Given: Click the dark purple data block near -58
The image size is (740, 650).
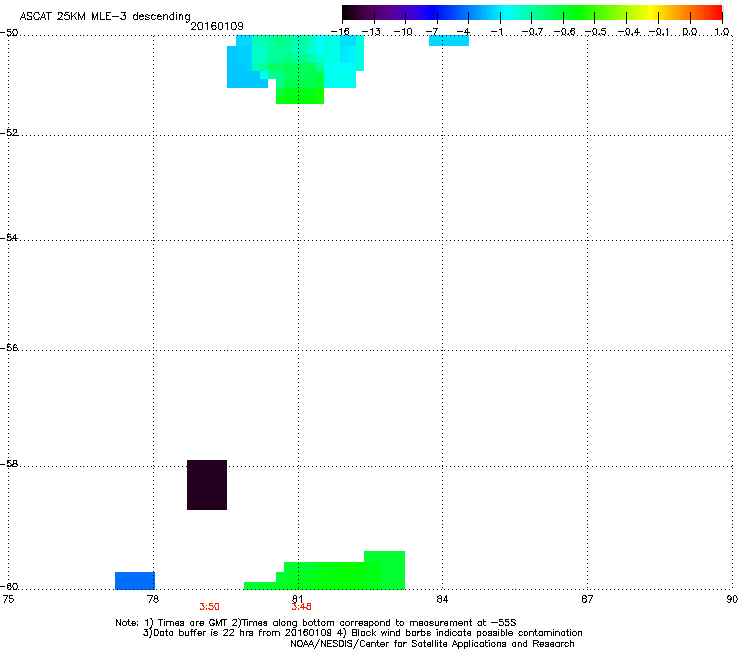Looking at the screenshot, I should click(x=207, y=485).
